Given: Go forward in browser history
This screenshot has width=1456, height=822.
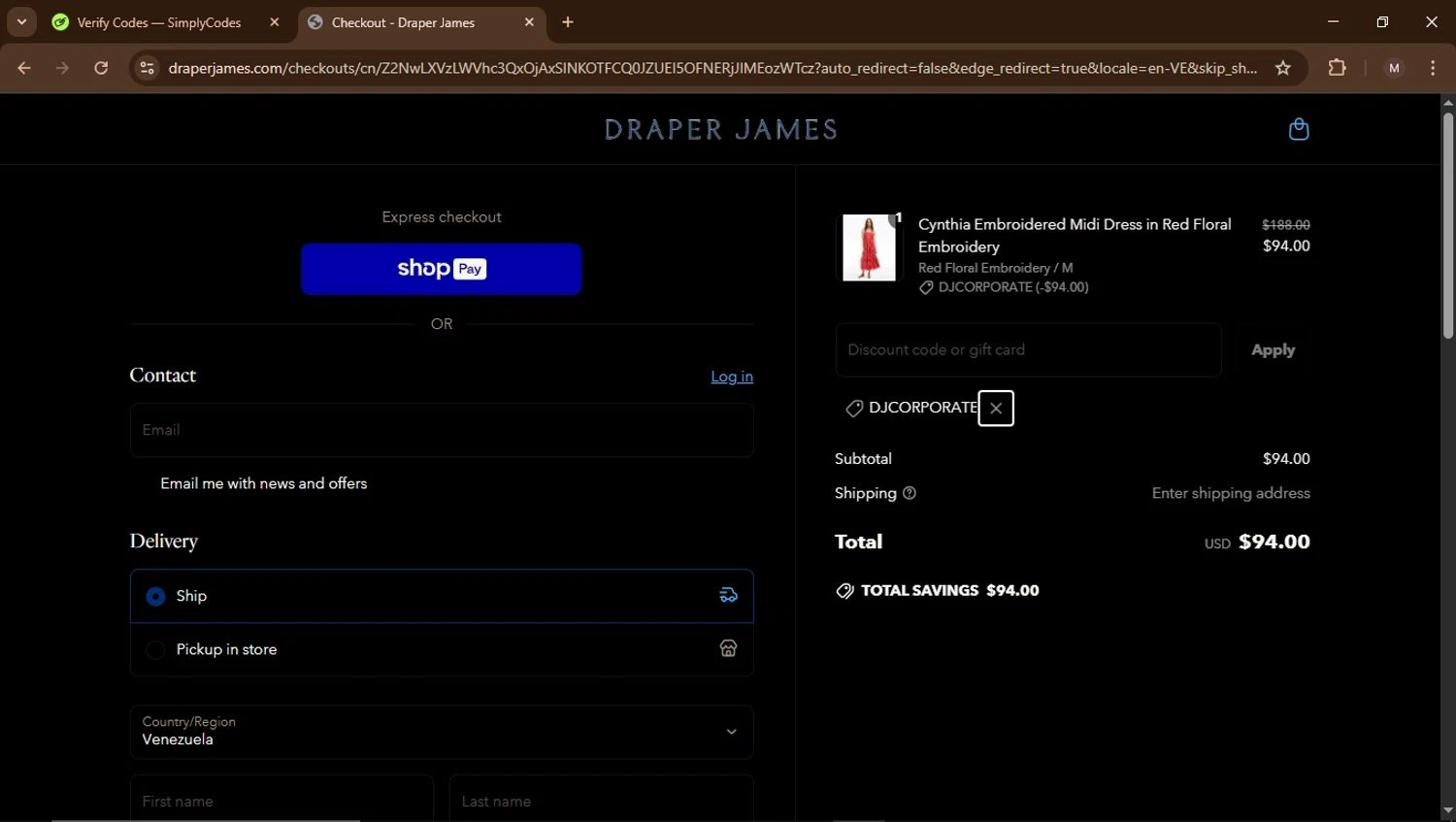Looking at the screenshot, I should [x=62, y=68].
